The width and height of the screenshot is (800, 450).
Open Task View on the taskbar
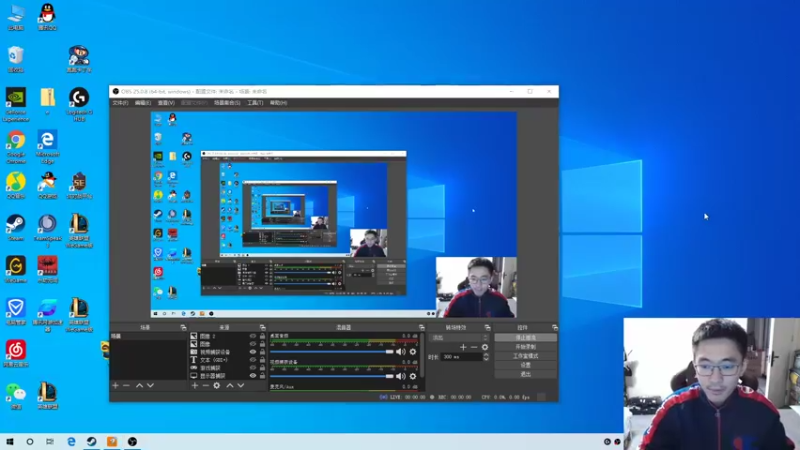pos(49,441)
